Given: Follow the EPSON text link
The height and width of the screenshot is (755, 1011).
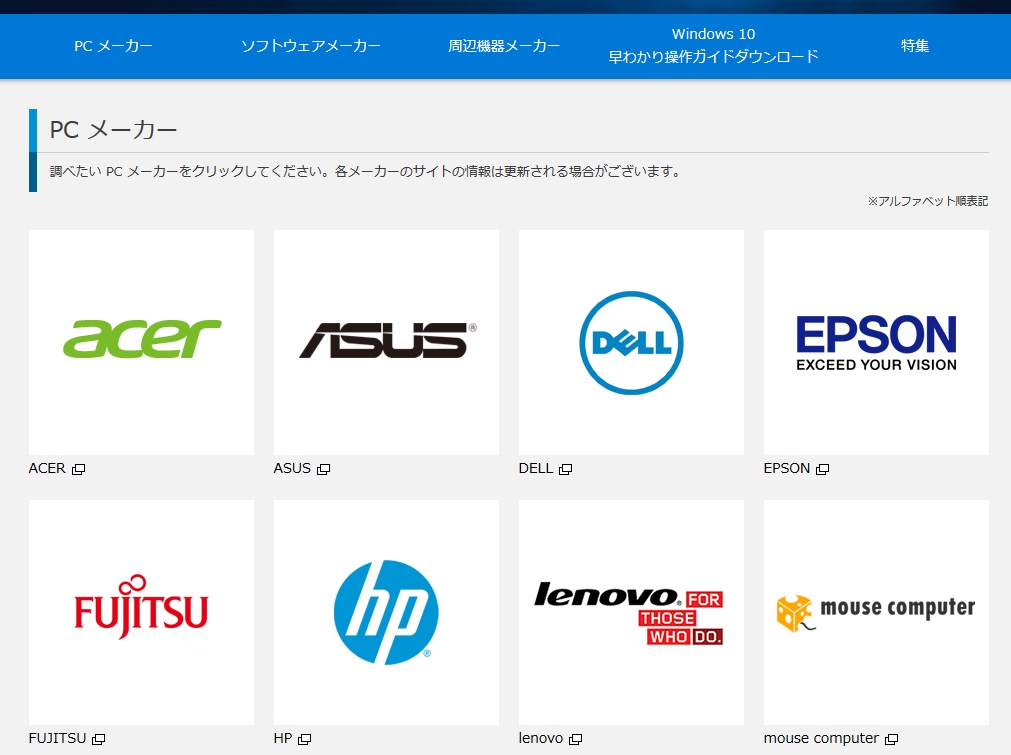Looking at the screenshot, I should click(787, 469).
